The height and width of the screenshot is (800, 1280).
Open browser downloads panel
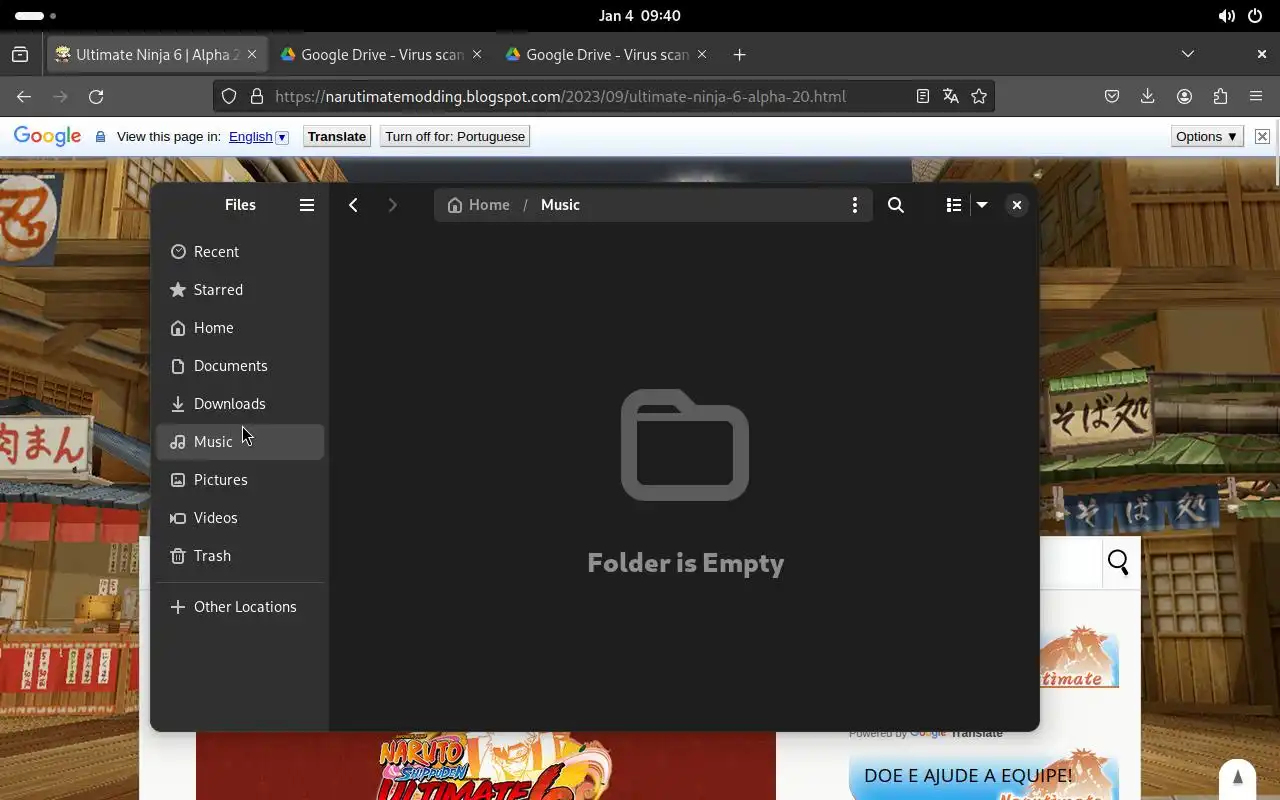[1148, 97]
